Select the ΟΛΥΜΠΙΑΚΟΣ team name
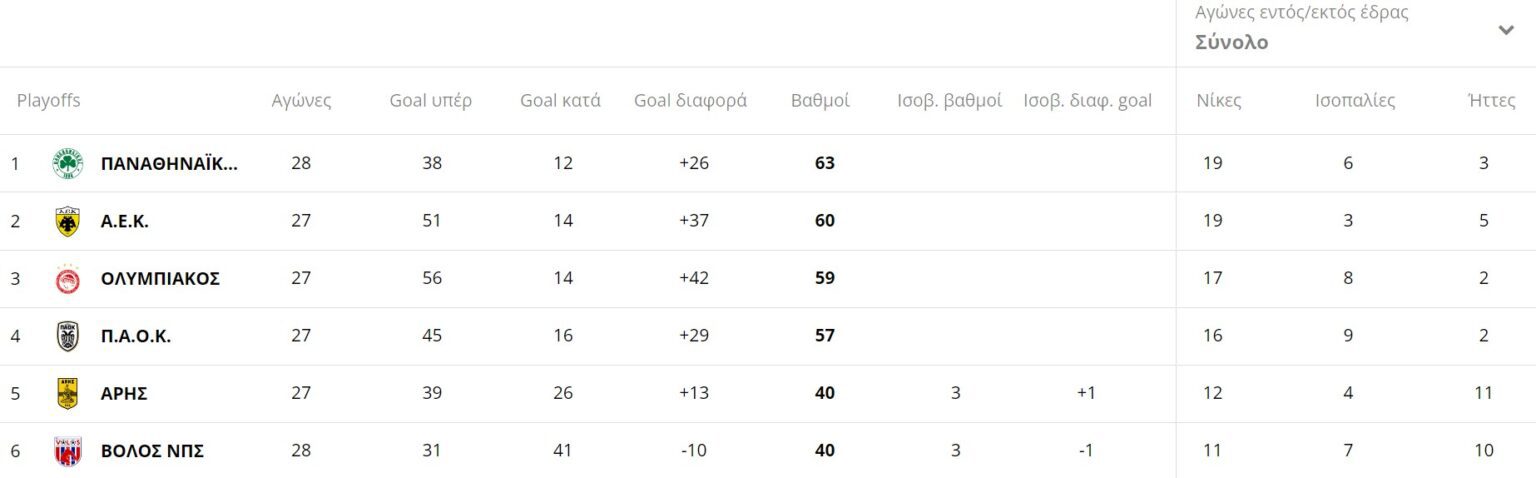 point(160,279)
